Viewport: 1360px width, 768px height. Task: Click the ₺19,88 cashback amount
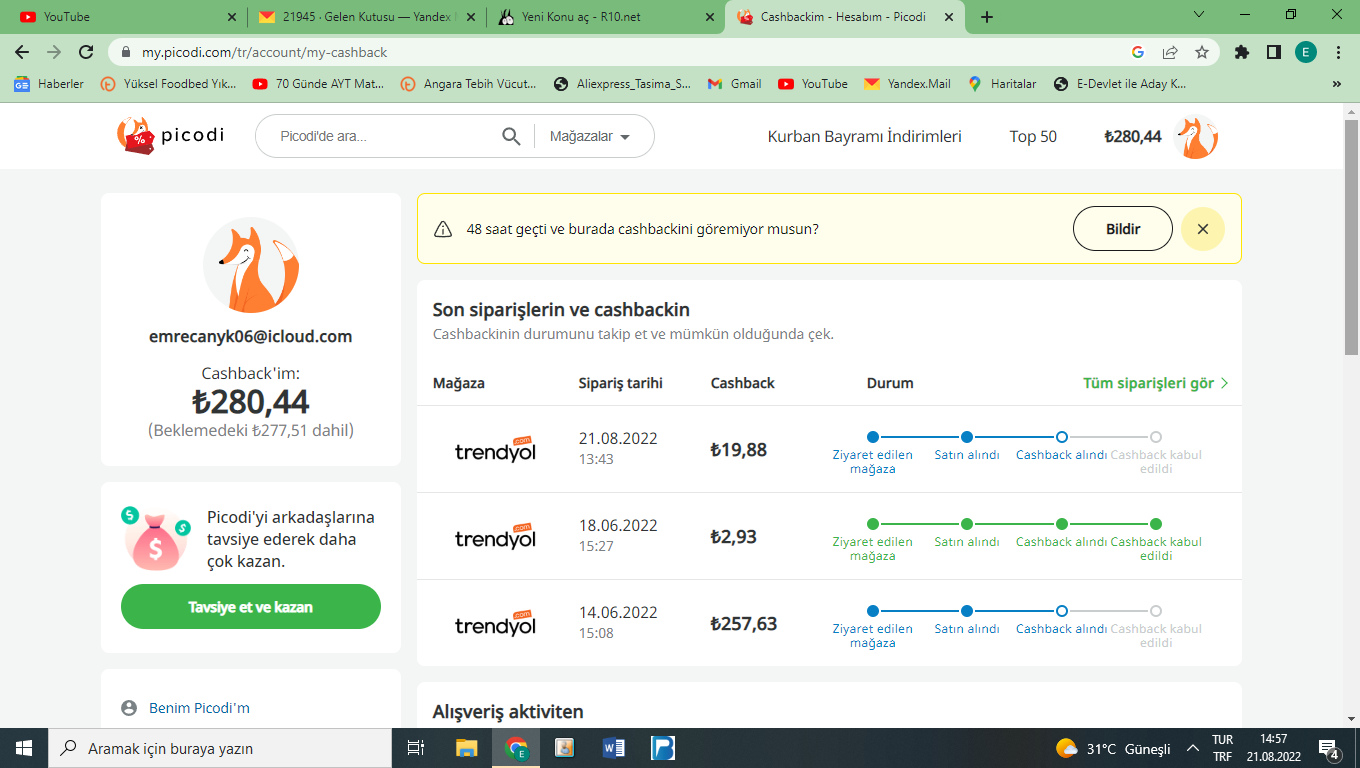tap(739, 450)
